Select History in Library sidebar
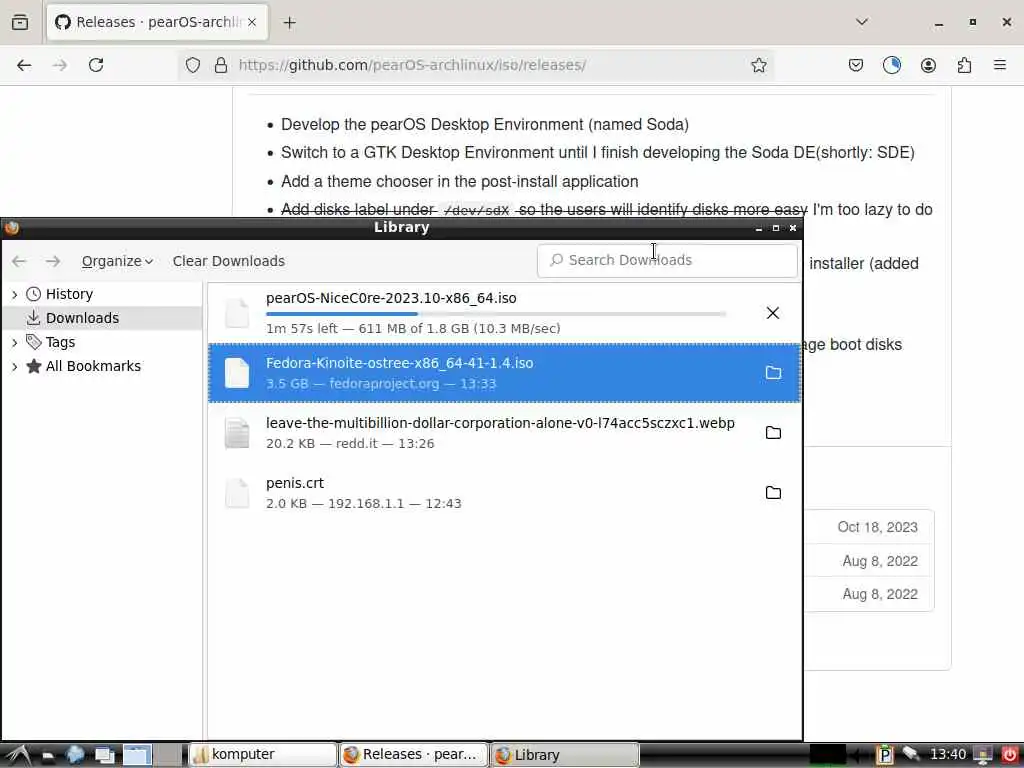The image size is (1024, 768). pos(69,294)
